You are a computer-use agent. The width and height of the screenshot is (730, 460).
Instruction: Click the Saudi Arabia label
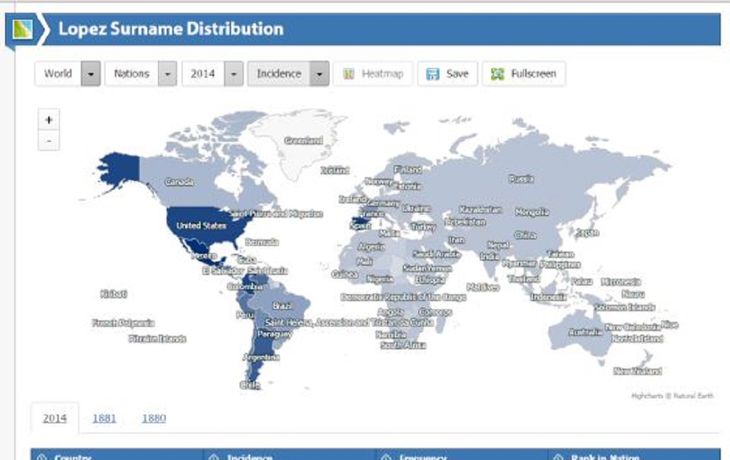point(437,254)
